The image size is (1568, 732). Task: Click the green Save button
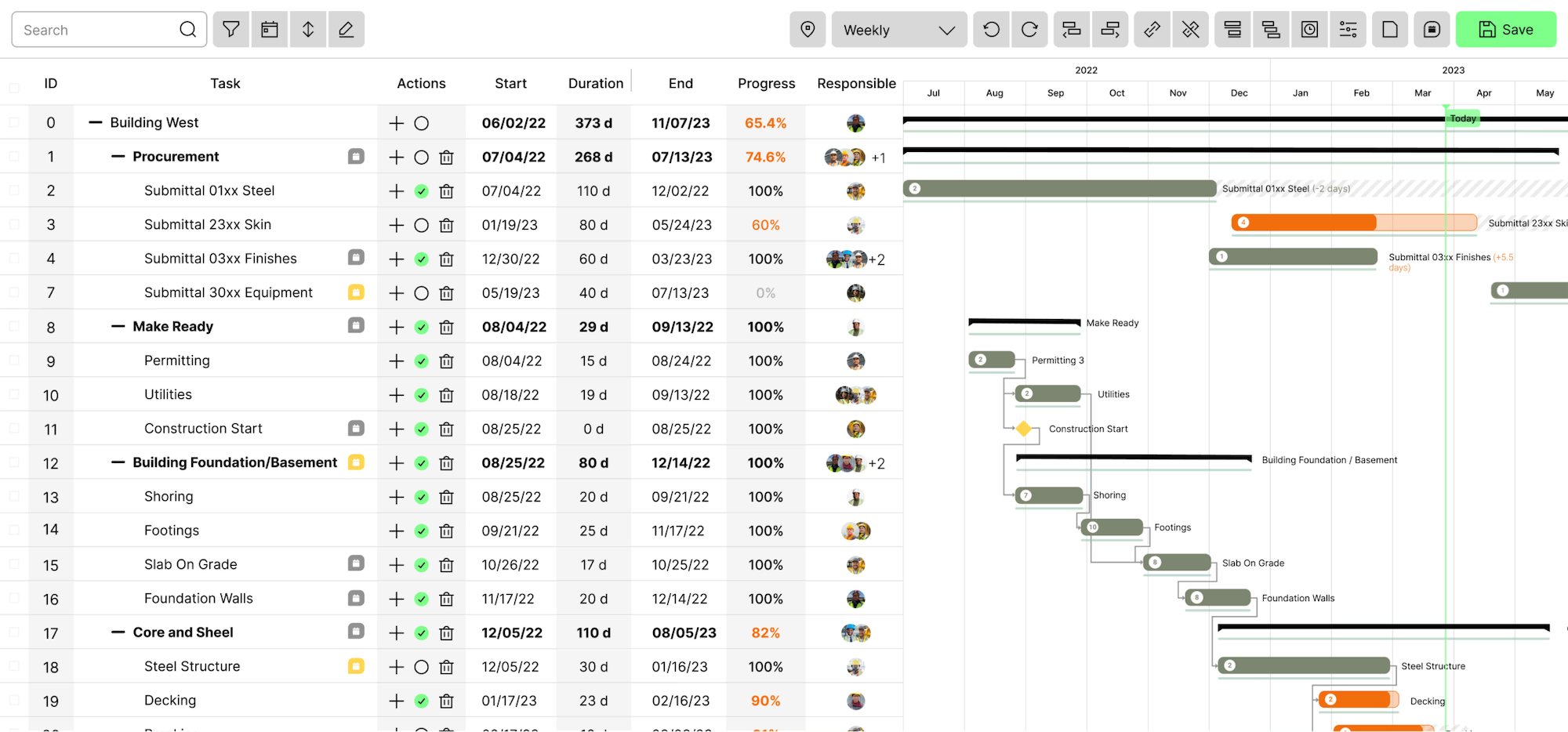tap(1506, 29)
